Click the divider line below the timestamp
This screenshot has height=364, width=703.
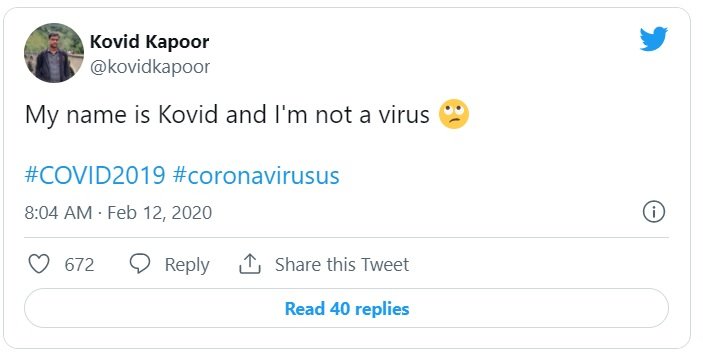346,238
